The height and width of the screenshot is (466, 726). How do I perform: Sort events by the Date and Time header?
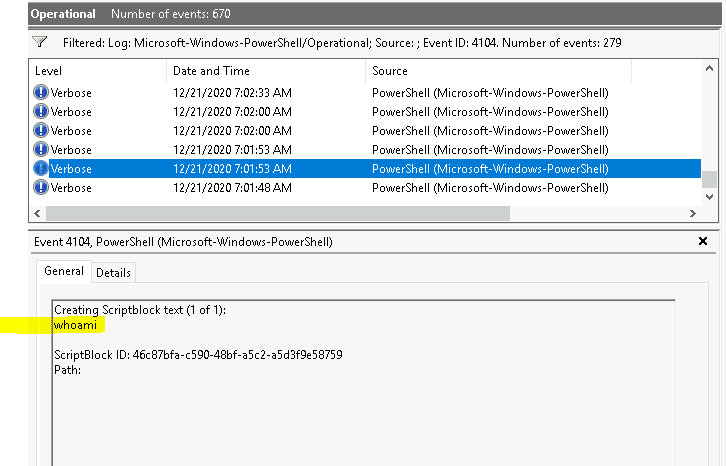click(266, 71)
